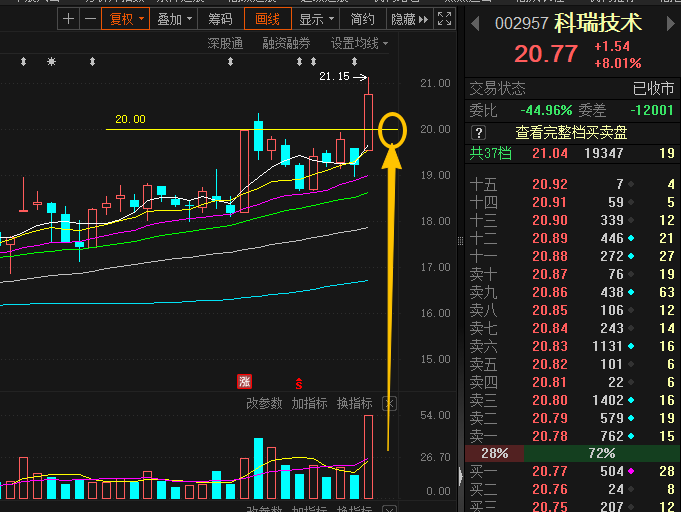681x512 pixels.
Task: Click the latest tall red candlestick
Action: 368,122
